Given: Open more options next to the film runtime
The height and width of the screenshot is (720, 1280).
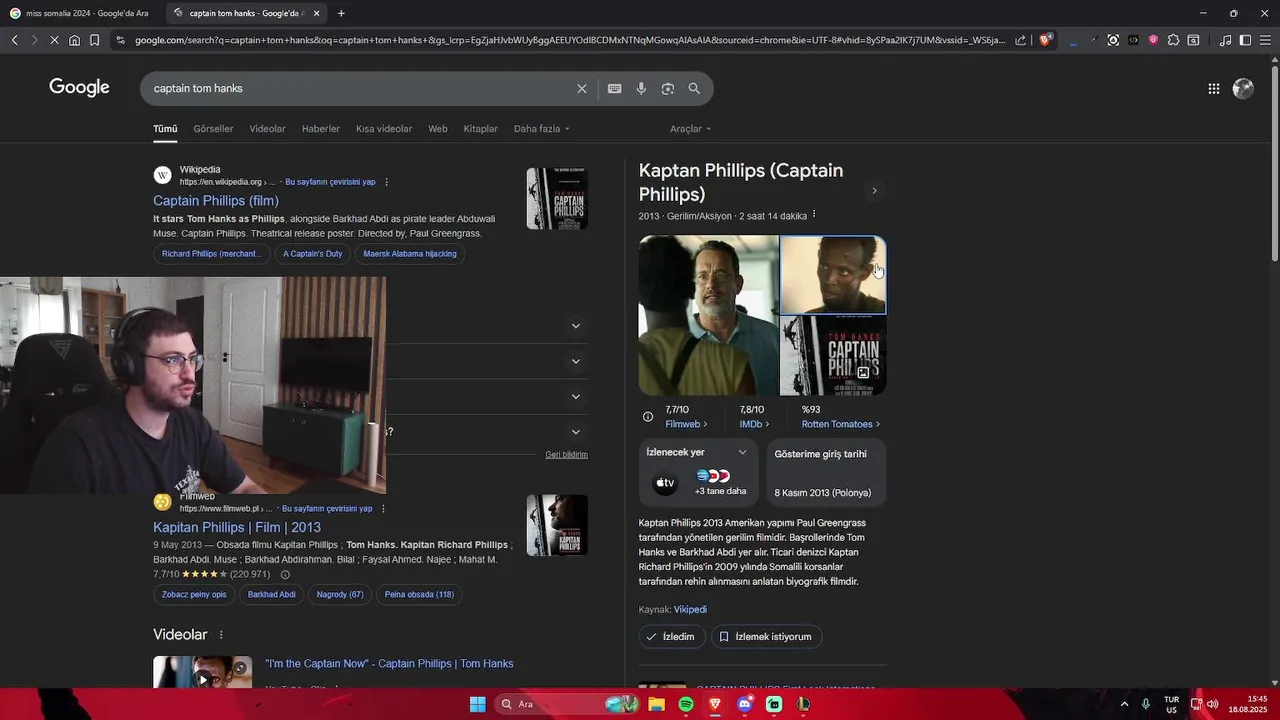Looking at the screenshot, I should click(x=814, y=214).
